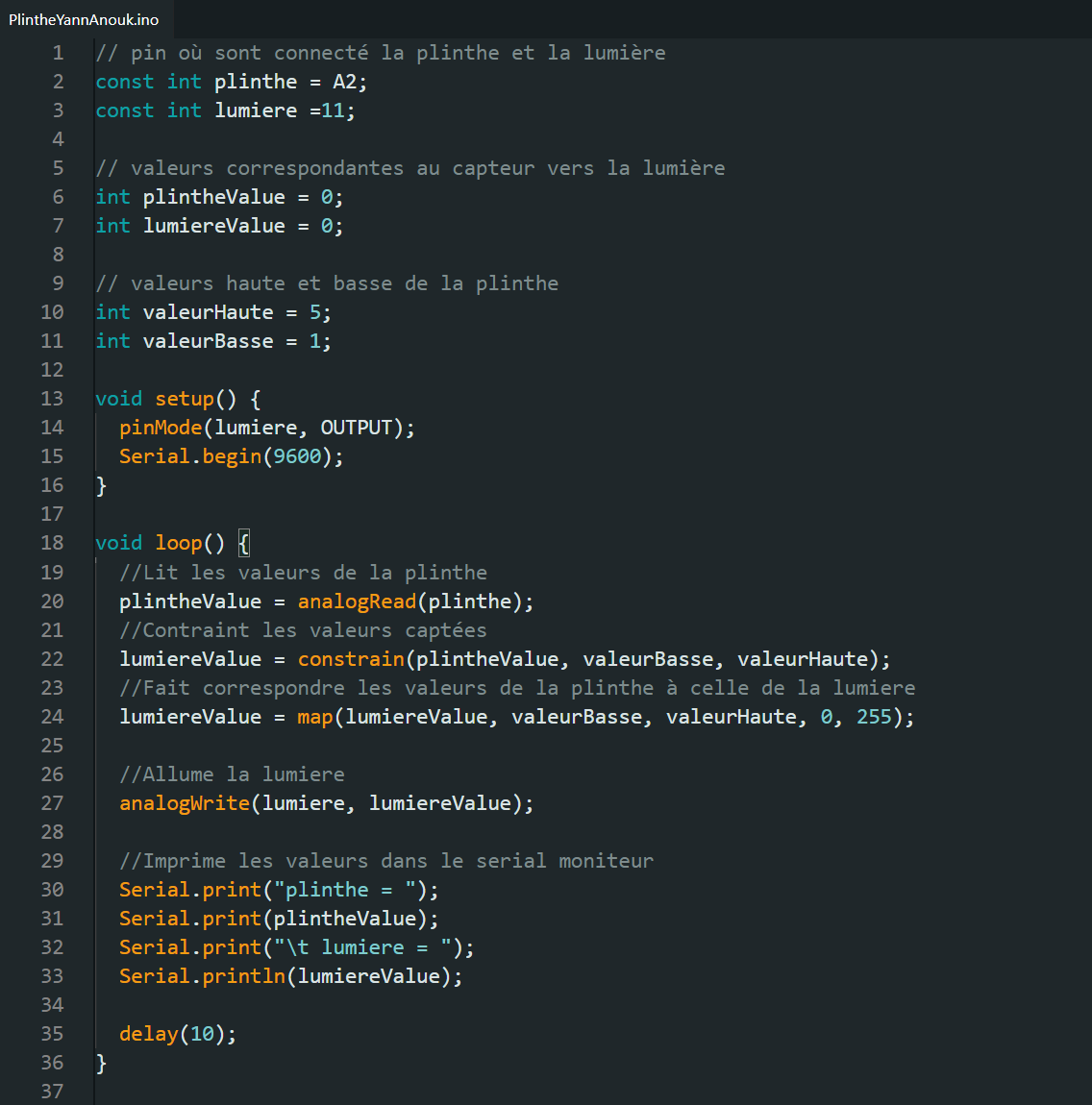The height and width of the screenshot is (1105, 1092).
Task: Click 'int lumiereValue = 0;' line
Action: tap(219, 226)
